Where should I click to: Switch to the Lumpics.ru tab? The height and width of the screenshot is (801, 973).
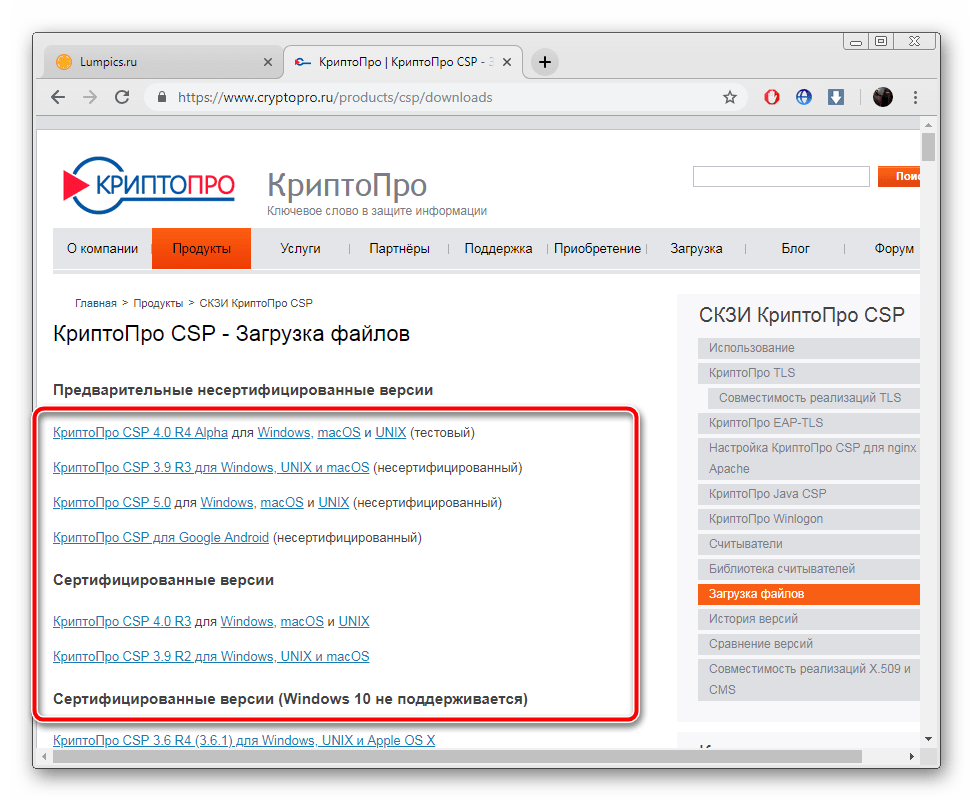pyautogui.click(x=150, y=61)
